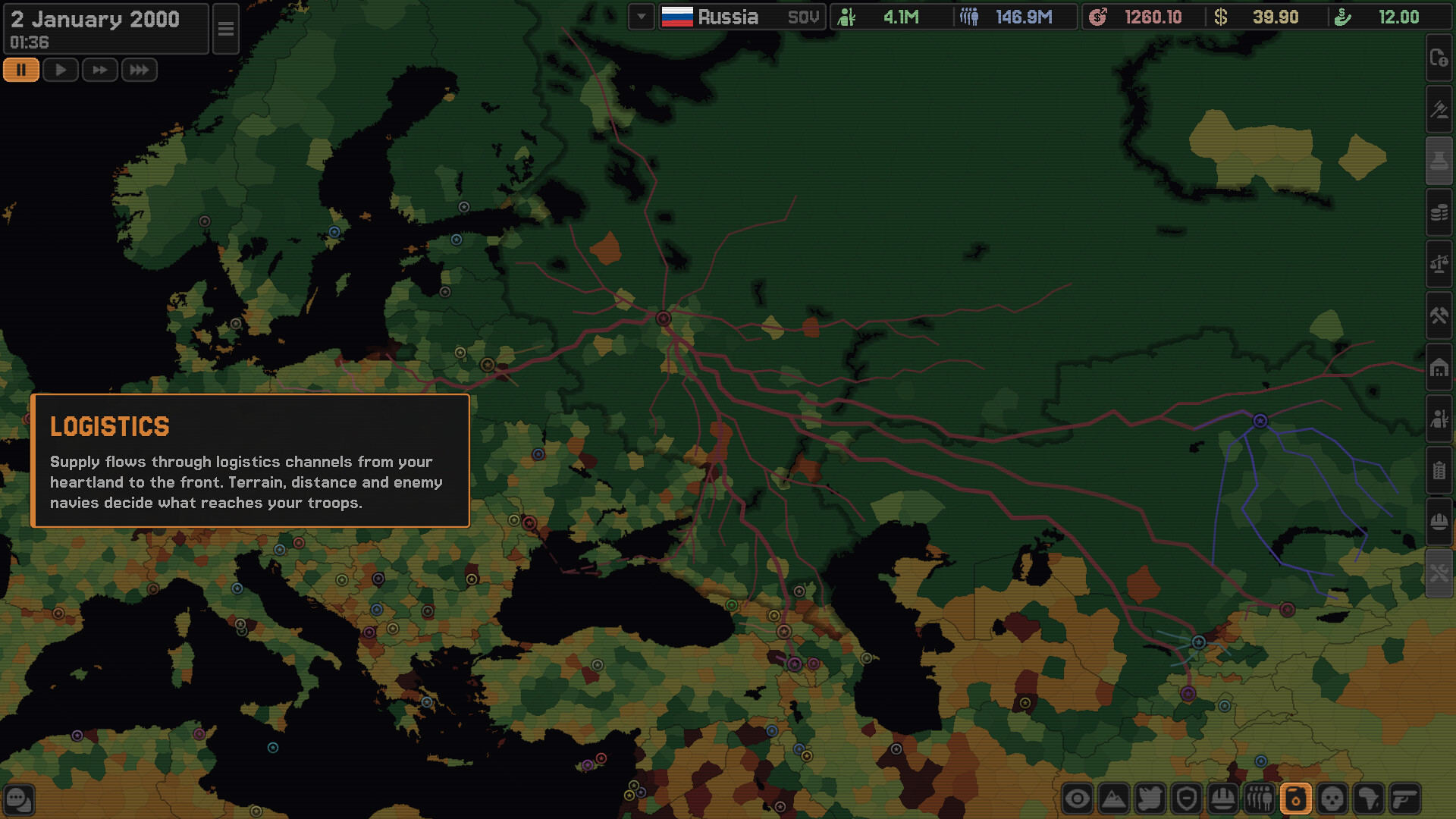The width and height of the screenshot is (1456, 819).
Task: Open the research flask panel
Action: point(1439,161)
